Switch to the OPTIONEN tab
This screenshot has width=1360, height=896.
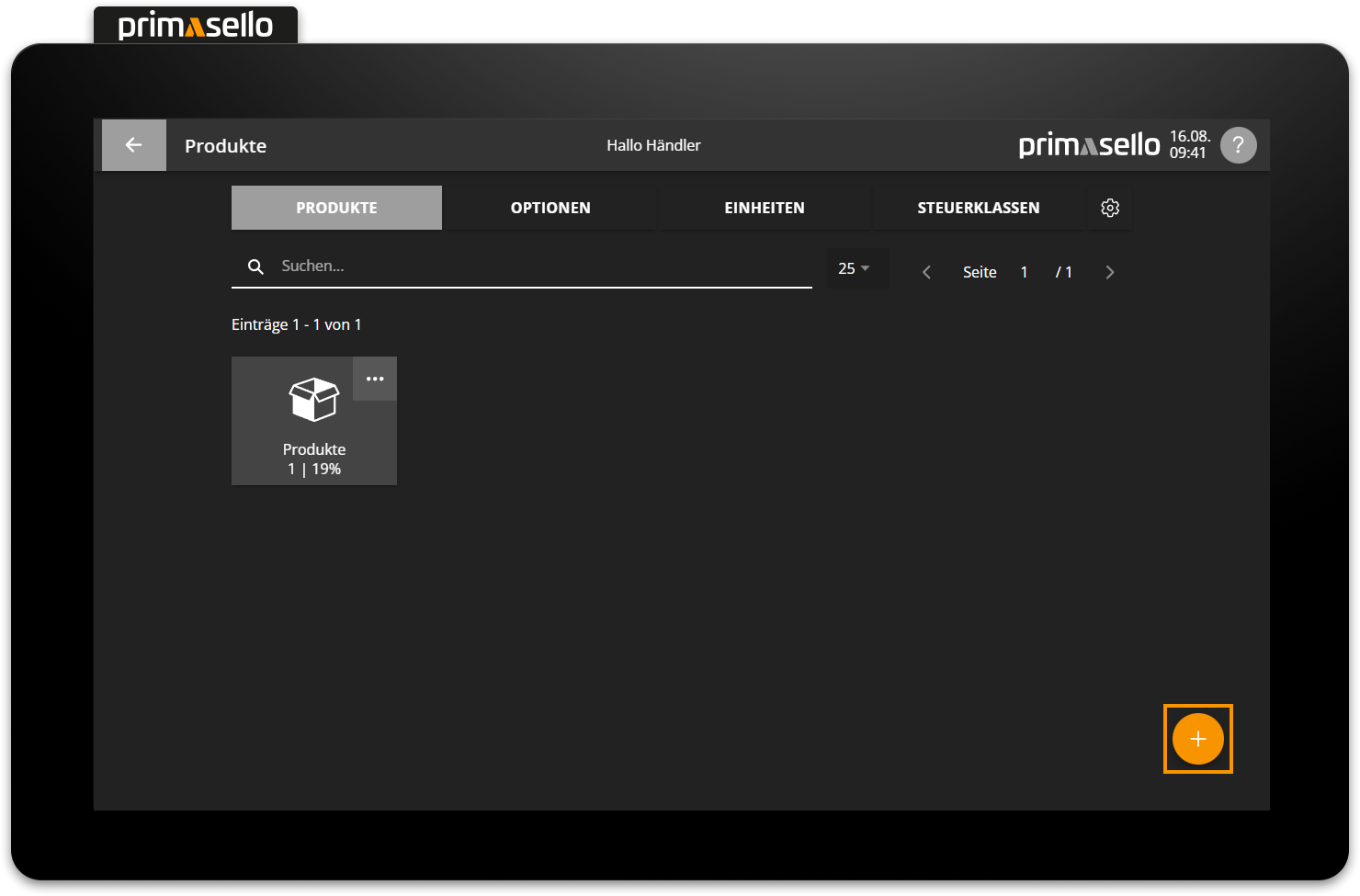tap(550, 208)
